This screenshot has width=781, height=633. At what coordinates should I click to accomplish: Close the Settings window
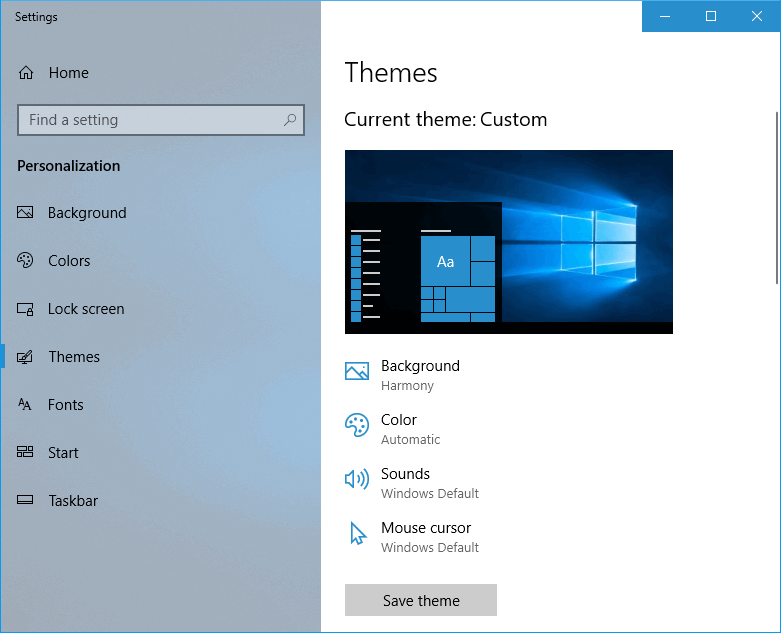point(757,16)
